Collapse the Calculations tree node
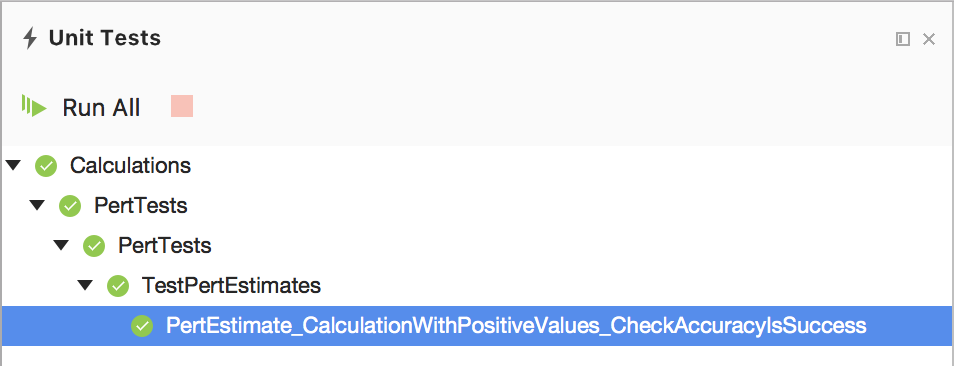 point(13,165)
